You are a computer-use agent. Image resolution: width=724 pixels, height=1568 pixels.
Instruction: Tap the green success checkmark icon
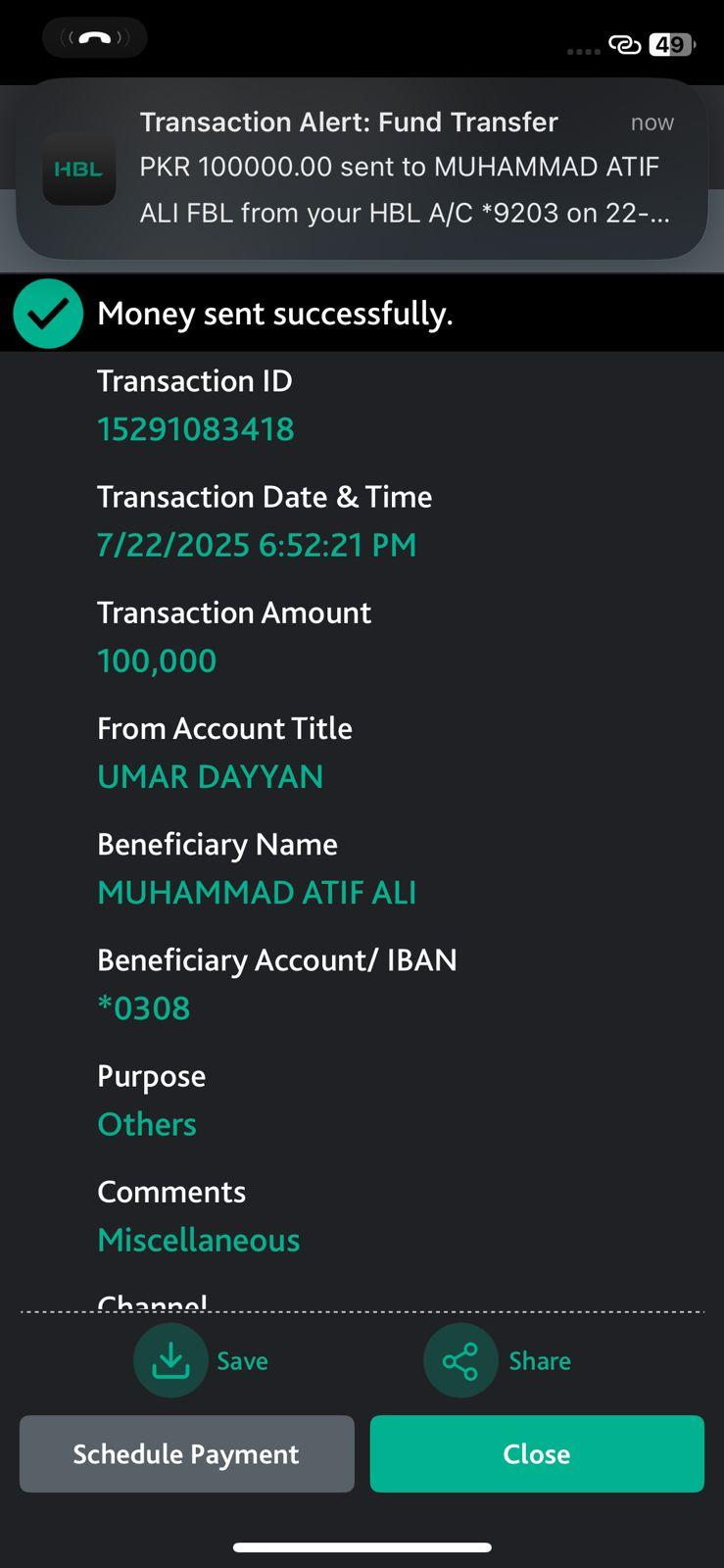click(x=48, y=314)
